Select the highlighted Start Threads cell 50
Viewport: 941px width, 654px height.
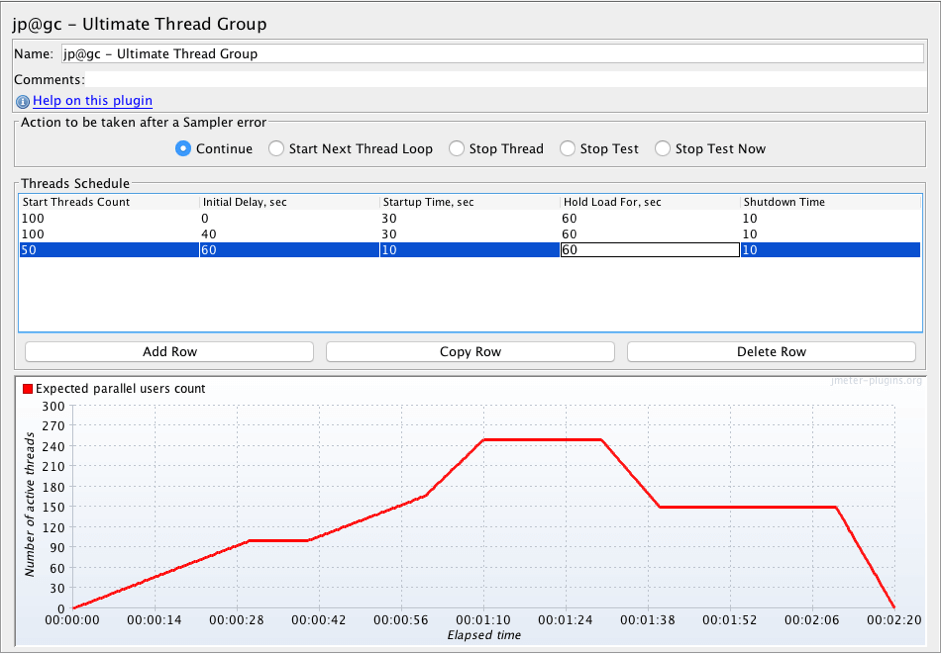pos(109,250)
